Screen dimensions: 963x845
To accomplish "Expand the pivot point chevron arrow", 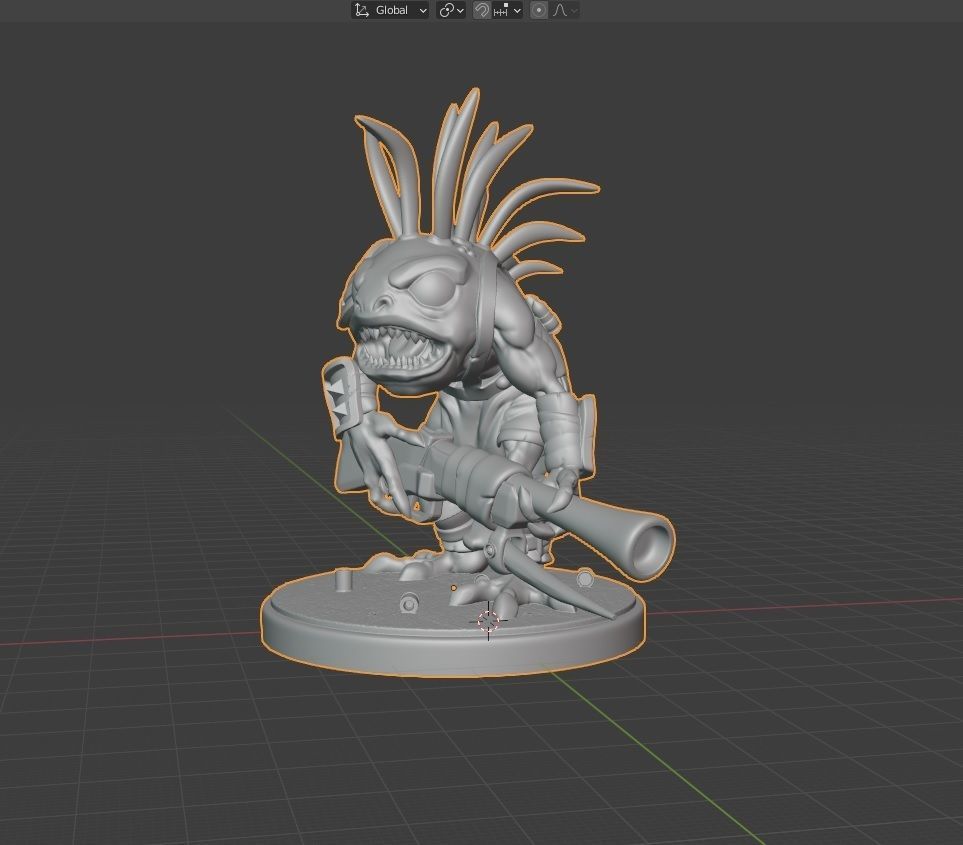I will pyautogui.click(x=460, y=10).
